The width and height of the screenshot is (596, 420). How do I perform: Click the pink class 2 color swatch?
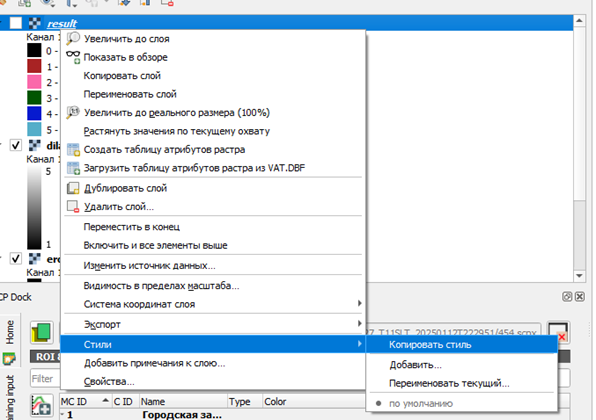[x=34, y=82]
